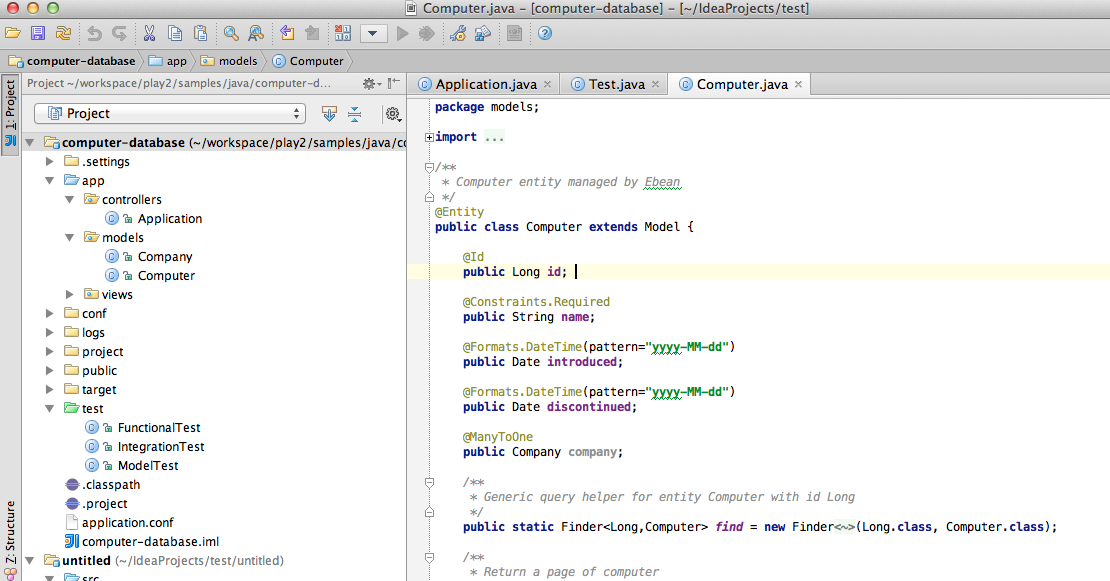1110x581 pixels.
Task: Open Find with the magnifier icon
Action: pos(231,33)
